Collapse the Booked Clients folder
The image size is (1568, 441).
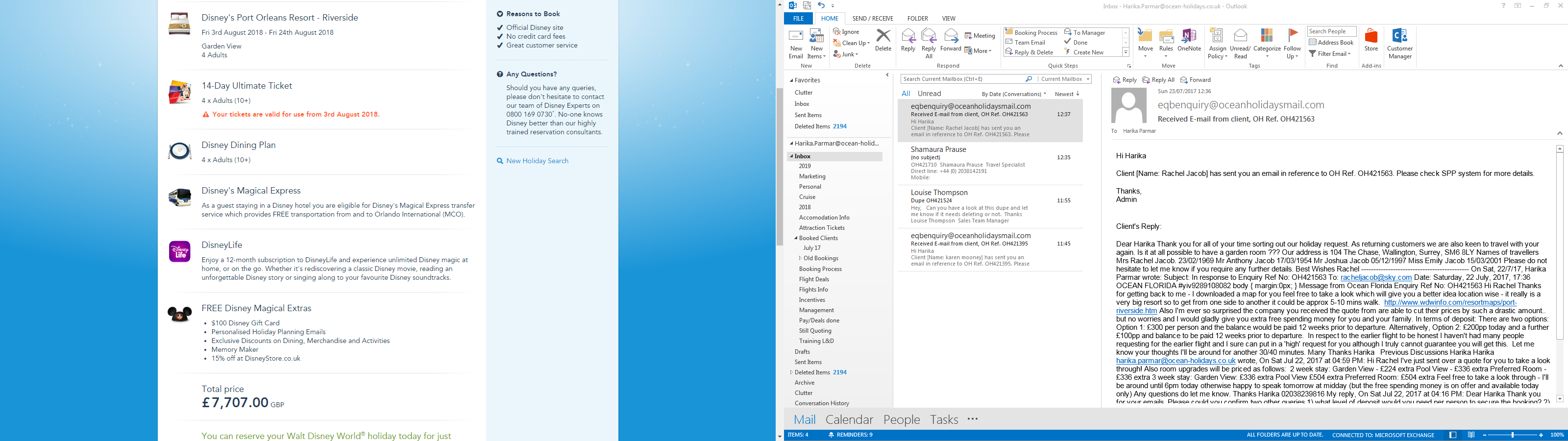(x=796, y=238)
